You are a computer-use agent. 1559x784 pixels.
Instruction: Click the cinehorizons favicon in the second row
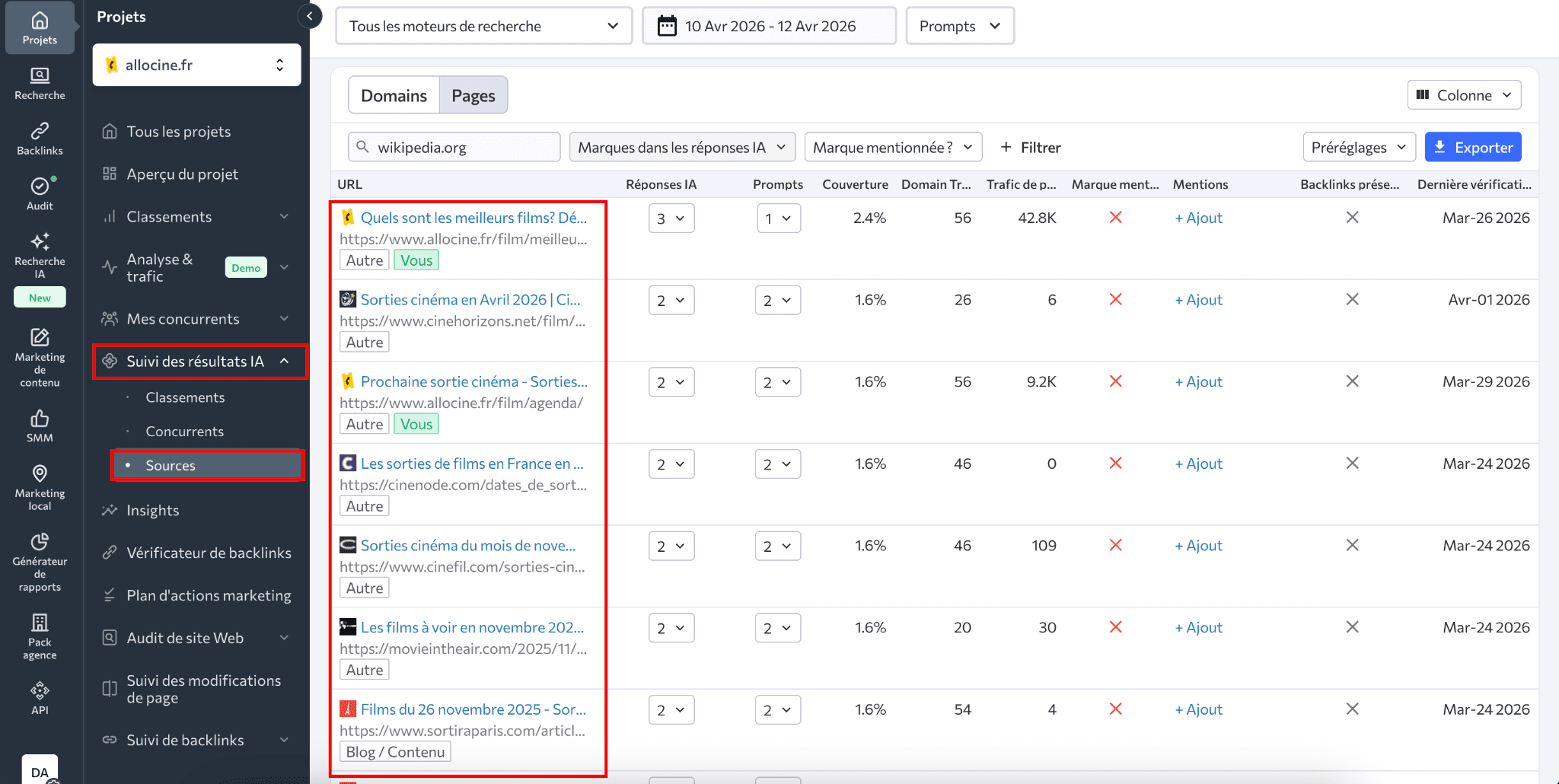tap(348, 299)
